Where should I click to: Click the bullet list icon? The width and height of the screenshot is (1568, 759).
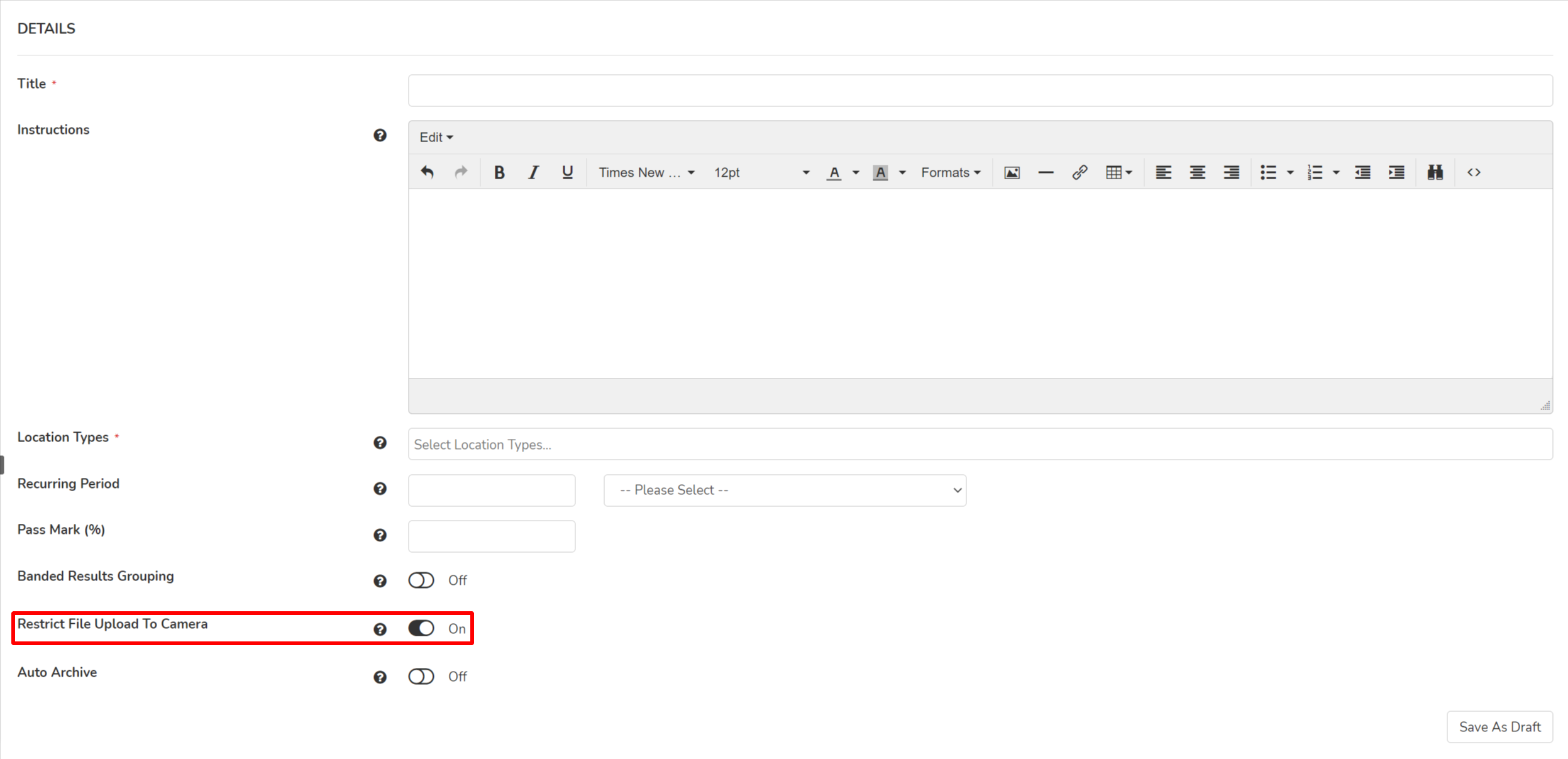pos(1268,172)
